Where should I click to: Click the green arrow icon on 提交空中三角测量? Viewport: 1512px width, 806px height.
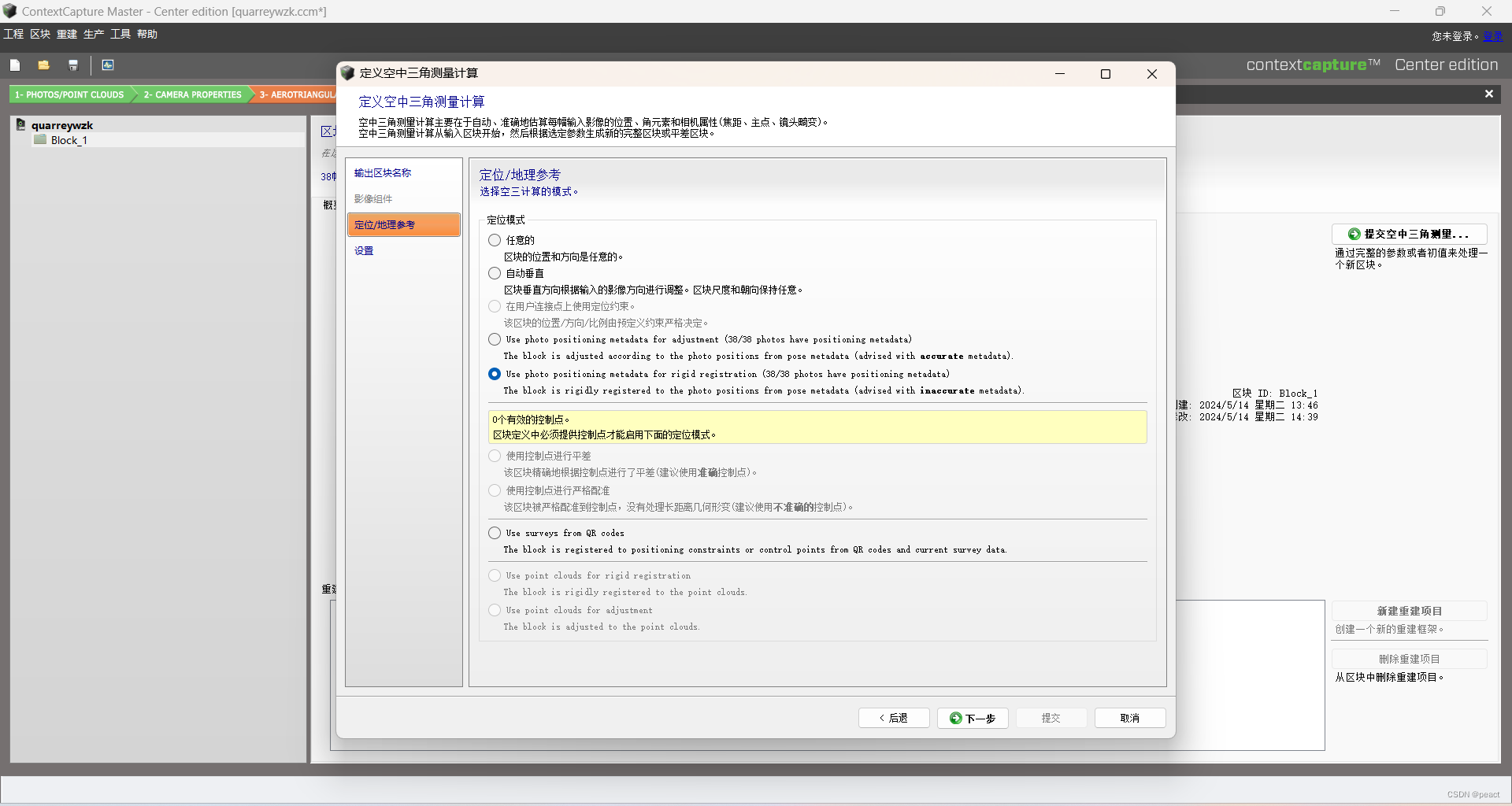[1354, 235]
